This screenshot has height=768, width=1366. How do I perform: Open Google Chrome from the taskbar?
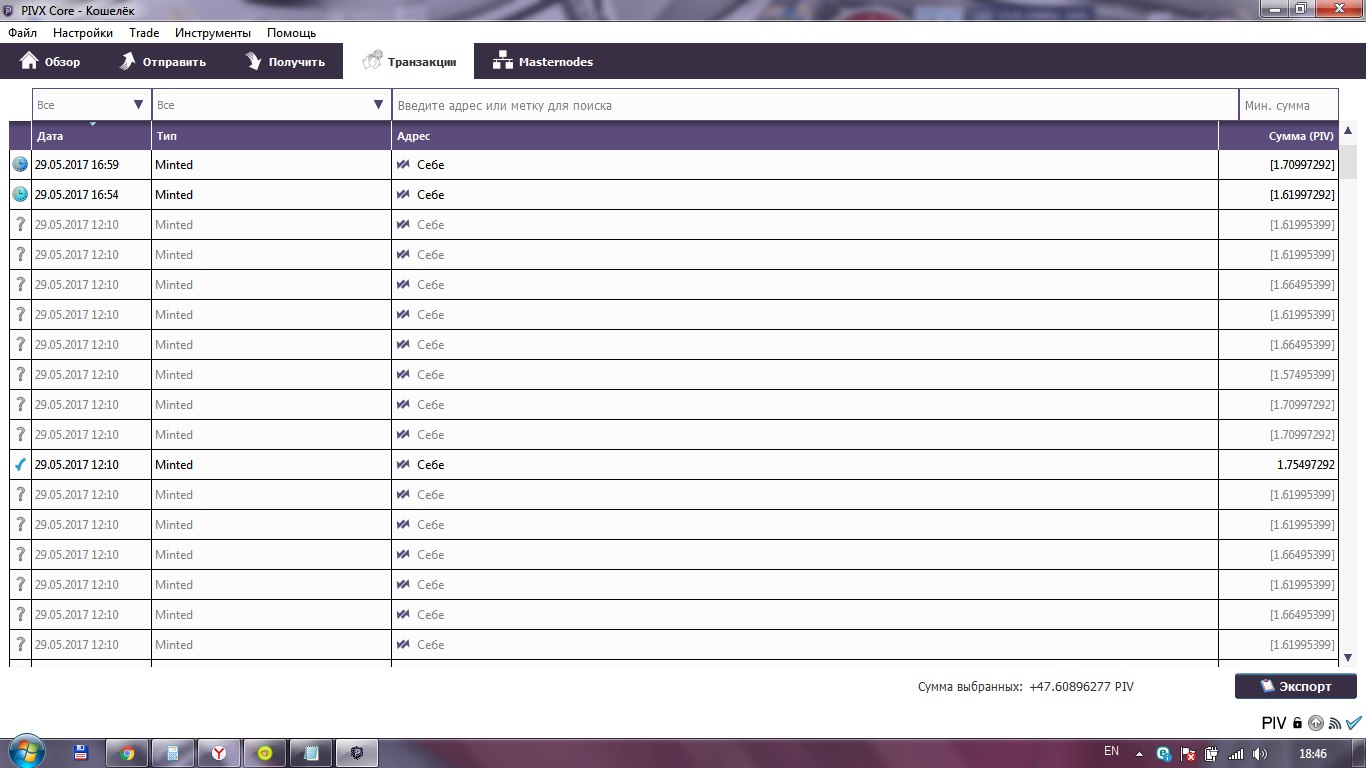point(127,753)
